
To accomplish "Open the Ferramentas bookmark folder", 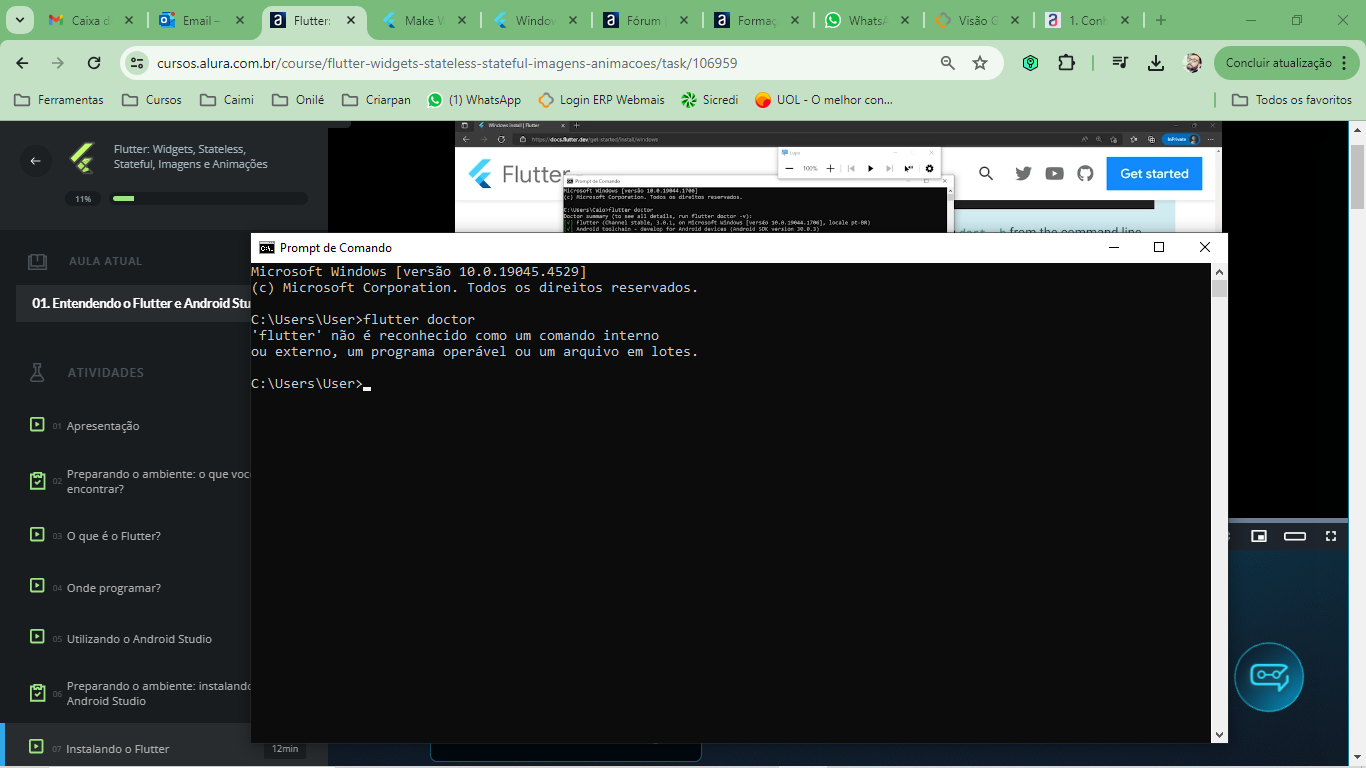I will point(59,100).
